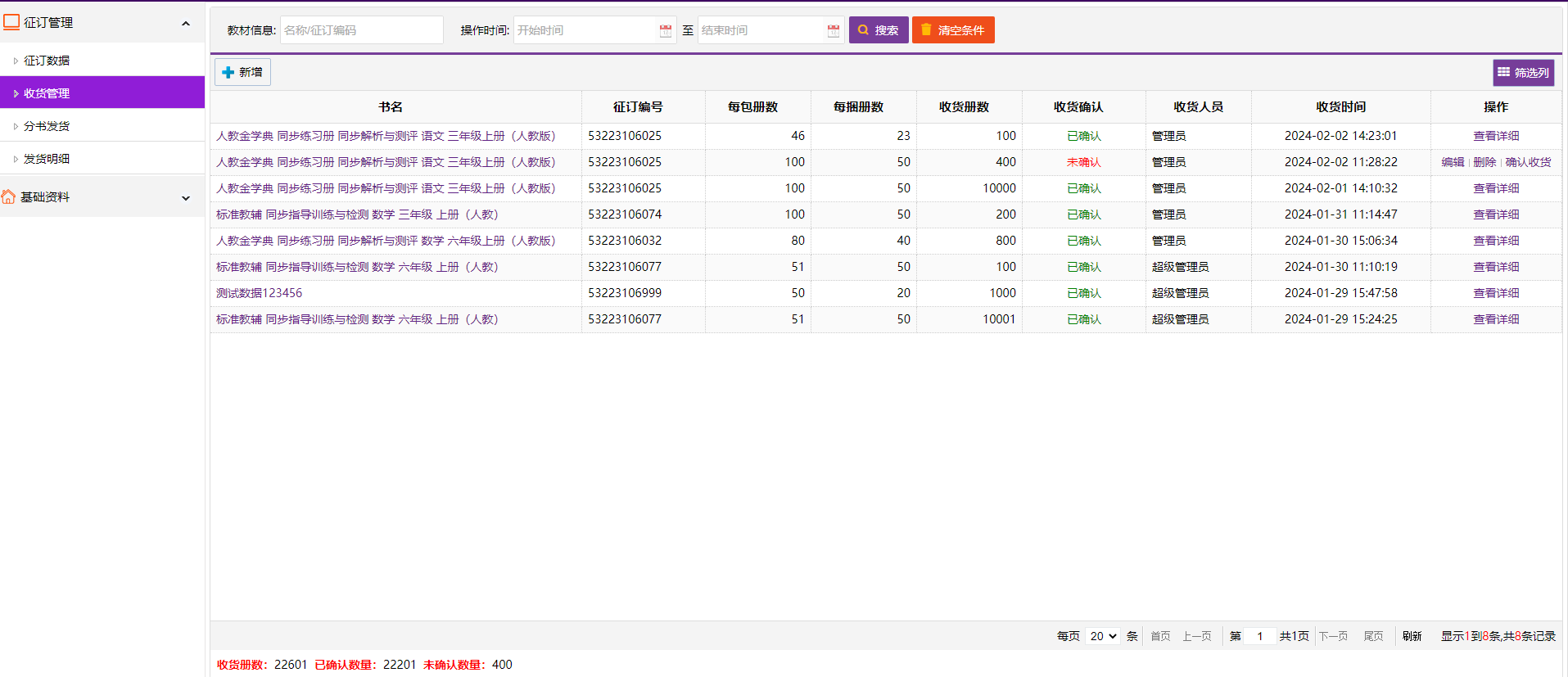Click the 新增 add button
Viewport: 1568px width, 677px height.
(242, 72)
